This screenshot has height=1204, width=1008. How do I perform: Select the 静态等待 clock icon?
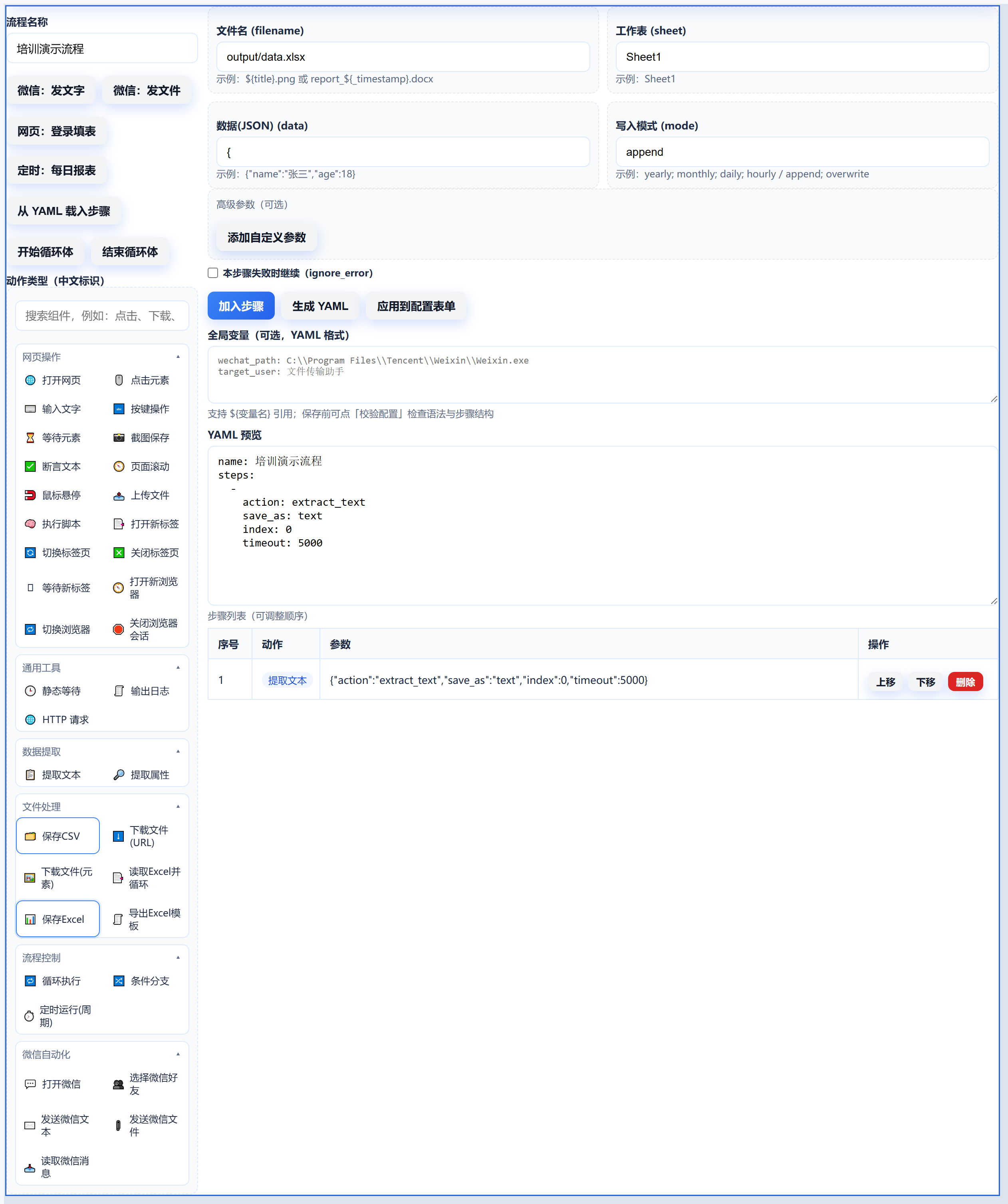click(30, 691)
